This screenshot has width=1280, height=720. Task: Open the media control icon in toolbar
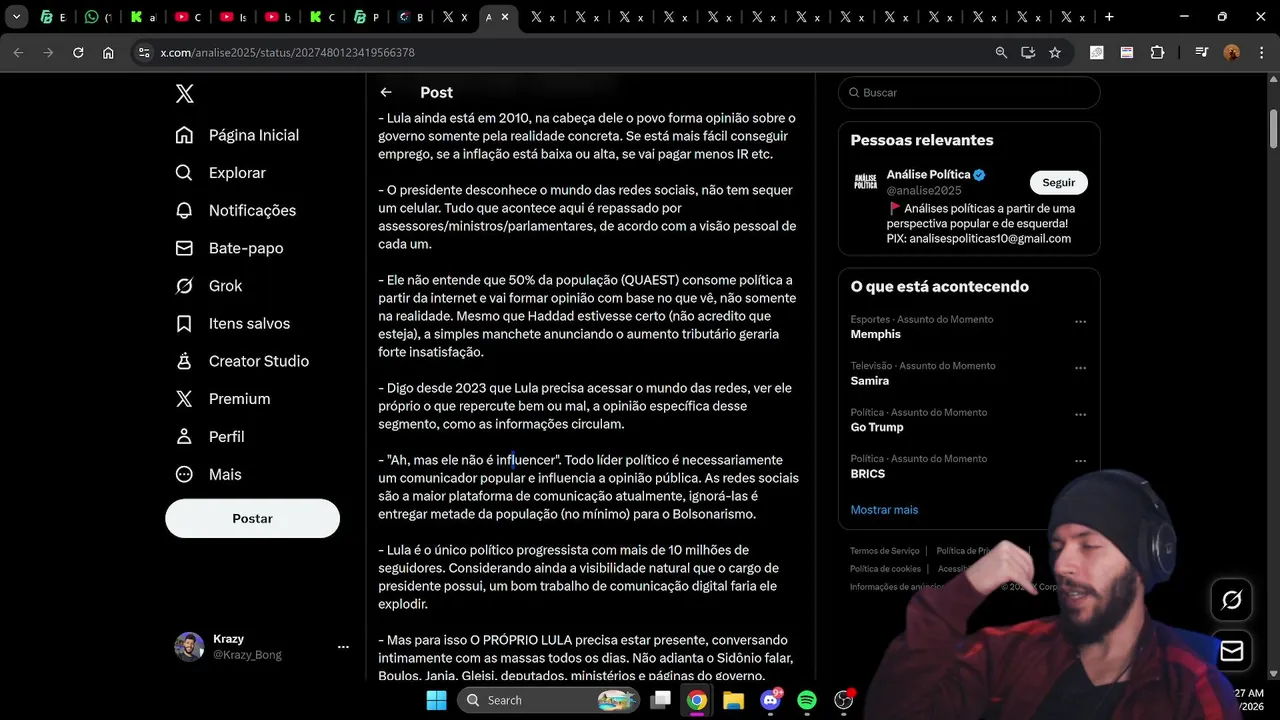[1202, 52]
